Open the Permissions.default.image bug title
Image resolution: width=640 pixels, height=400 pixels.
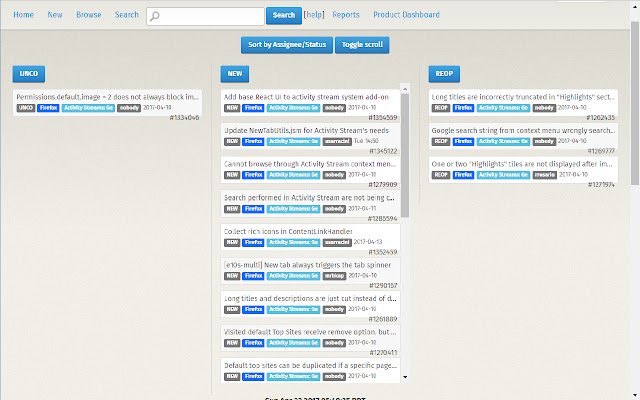click(107, 97)
